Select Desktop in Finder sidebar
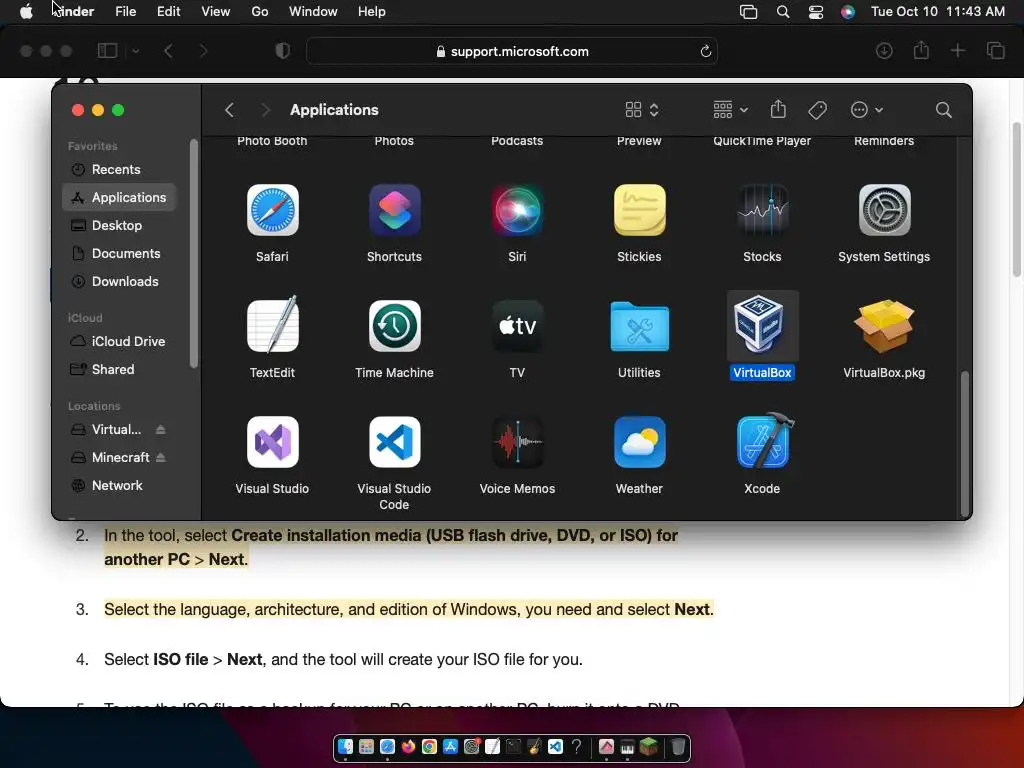The width and height of the screenshot is (1024, 768). [x=119, y=225]
